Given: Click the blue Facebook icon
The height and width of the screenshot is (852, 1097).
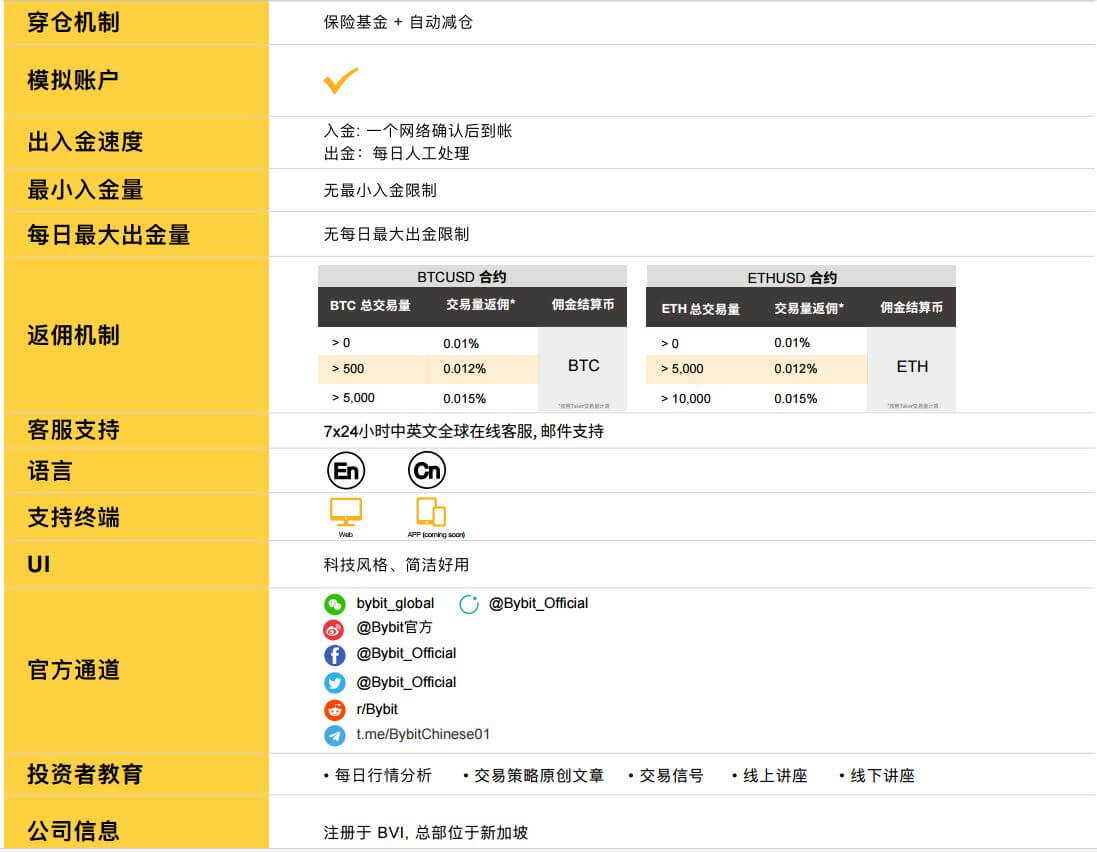Looking at the screenshot, I should pos(334,655).
